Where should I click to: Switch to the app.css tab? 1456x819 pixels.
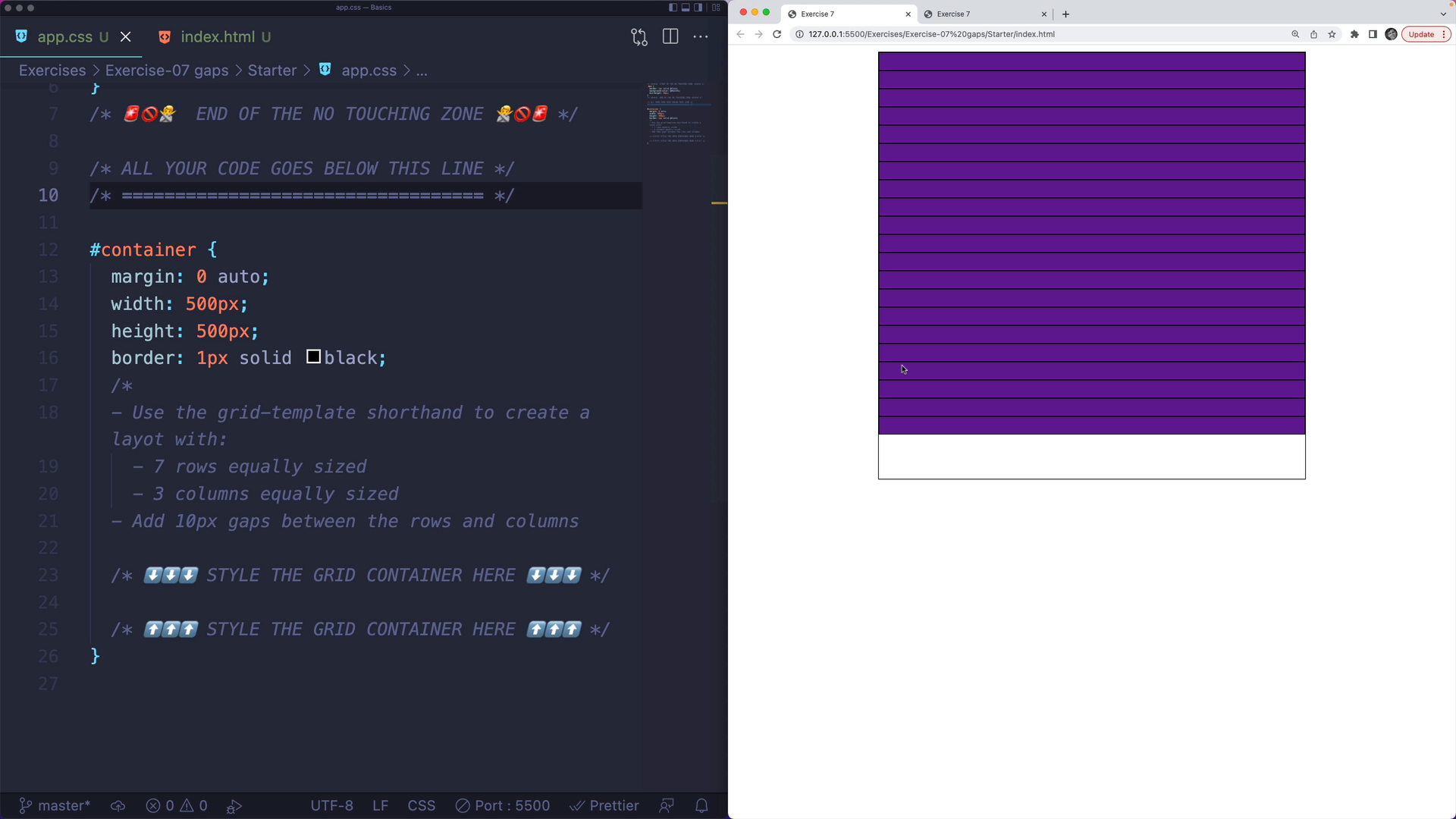(64, 36)
